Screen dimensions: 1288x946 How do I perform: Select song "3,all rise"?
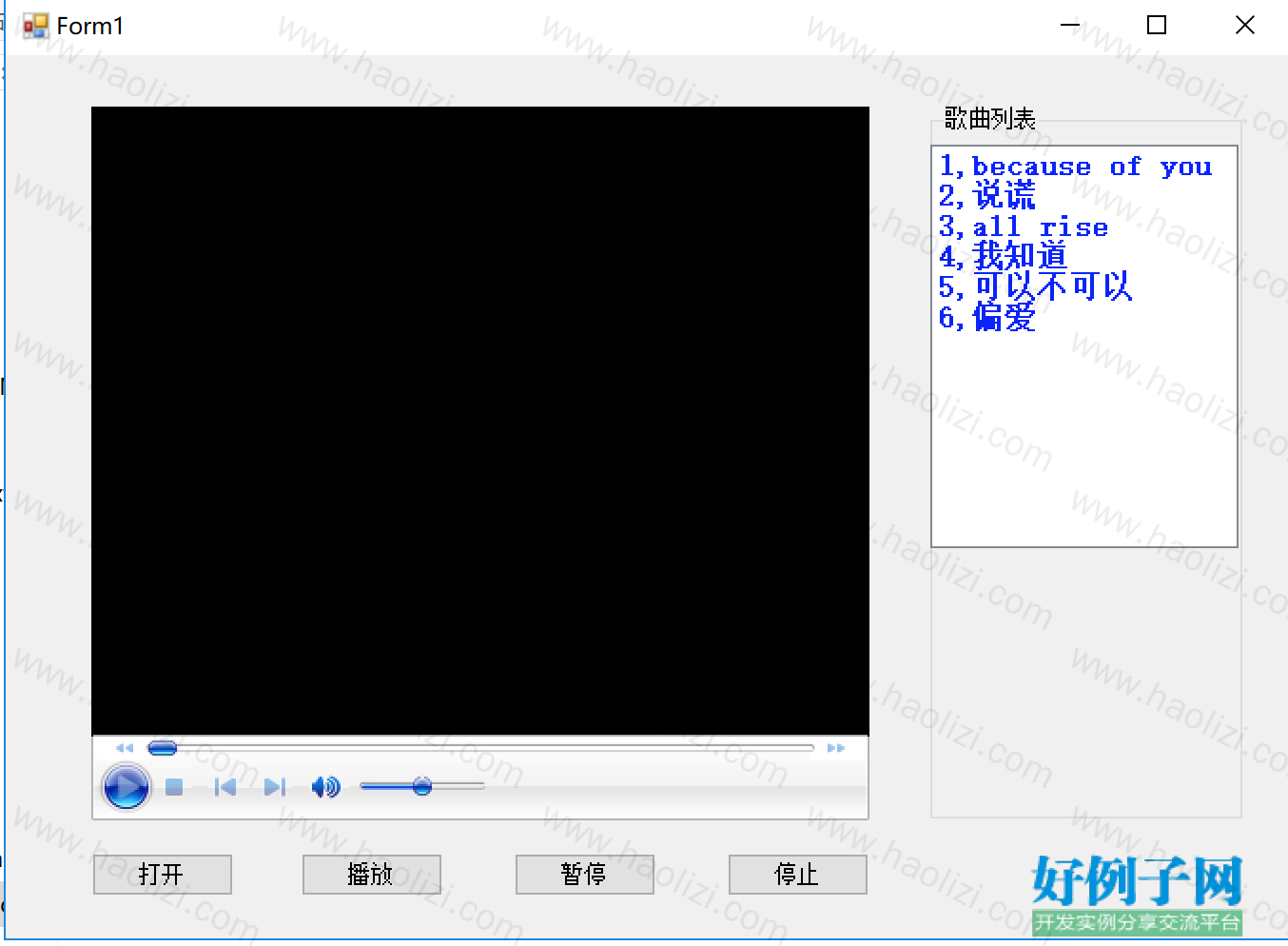click(1024, 227)
